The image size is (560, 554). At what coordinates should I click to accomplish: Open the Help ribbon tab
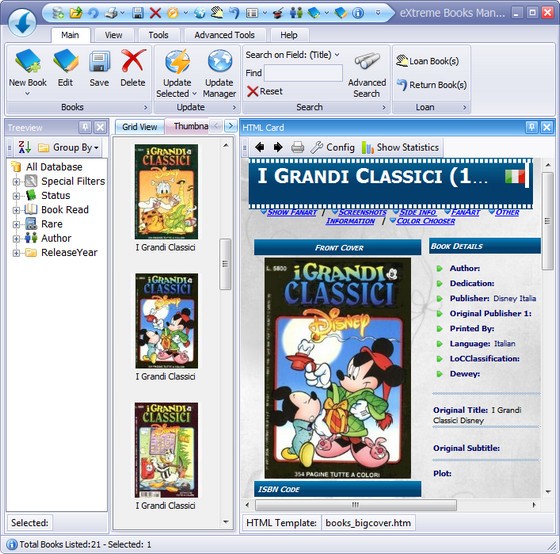click(289, 35)
